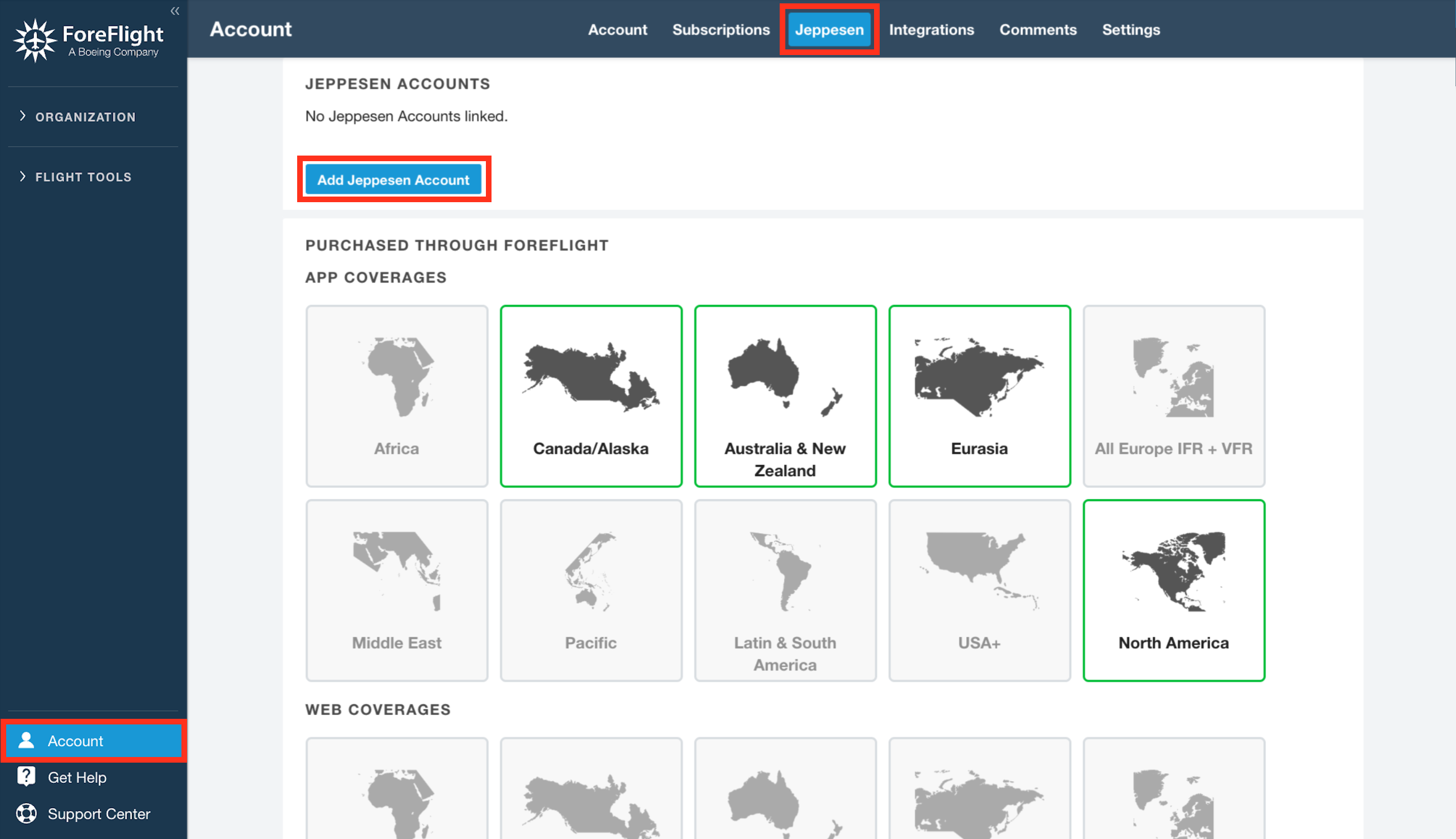Screen dimensions: 1456x839
Task: Open the Integrations tab
Action: coord(931,30)
